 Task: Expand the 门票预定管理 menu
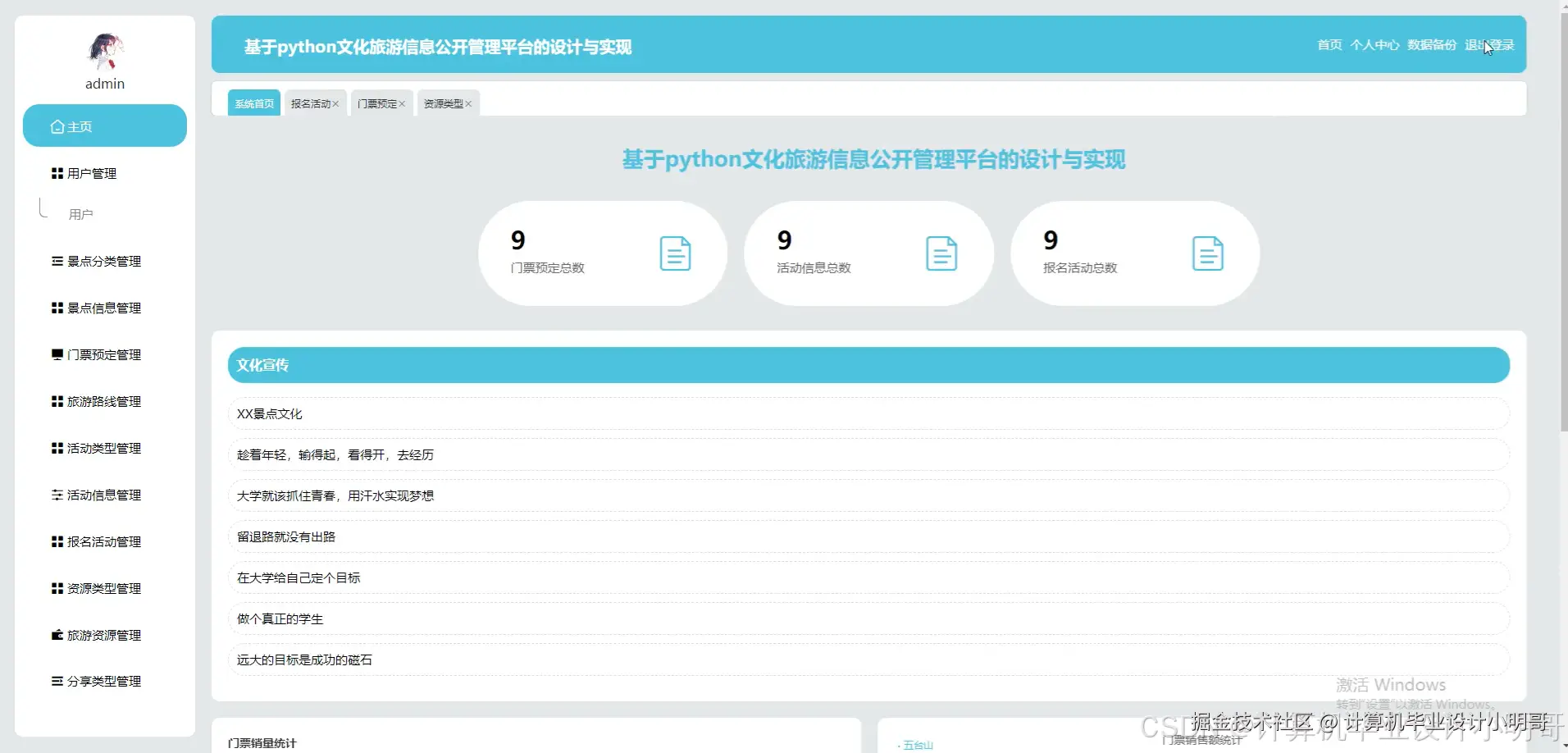(x=105, y=354)
